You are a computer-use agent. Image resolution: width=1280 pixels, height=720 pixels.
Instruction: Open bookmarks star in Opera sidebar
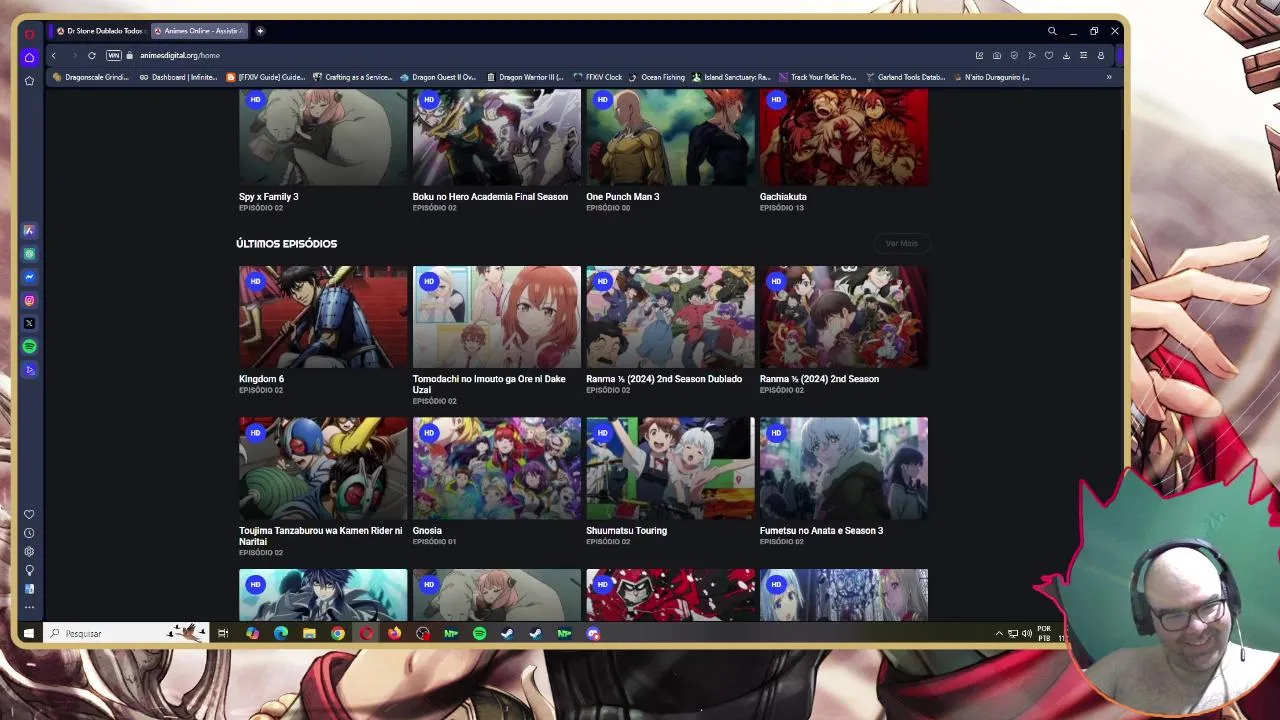(x=29, y=80)
